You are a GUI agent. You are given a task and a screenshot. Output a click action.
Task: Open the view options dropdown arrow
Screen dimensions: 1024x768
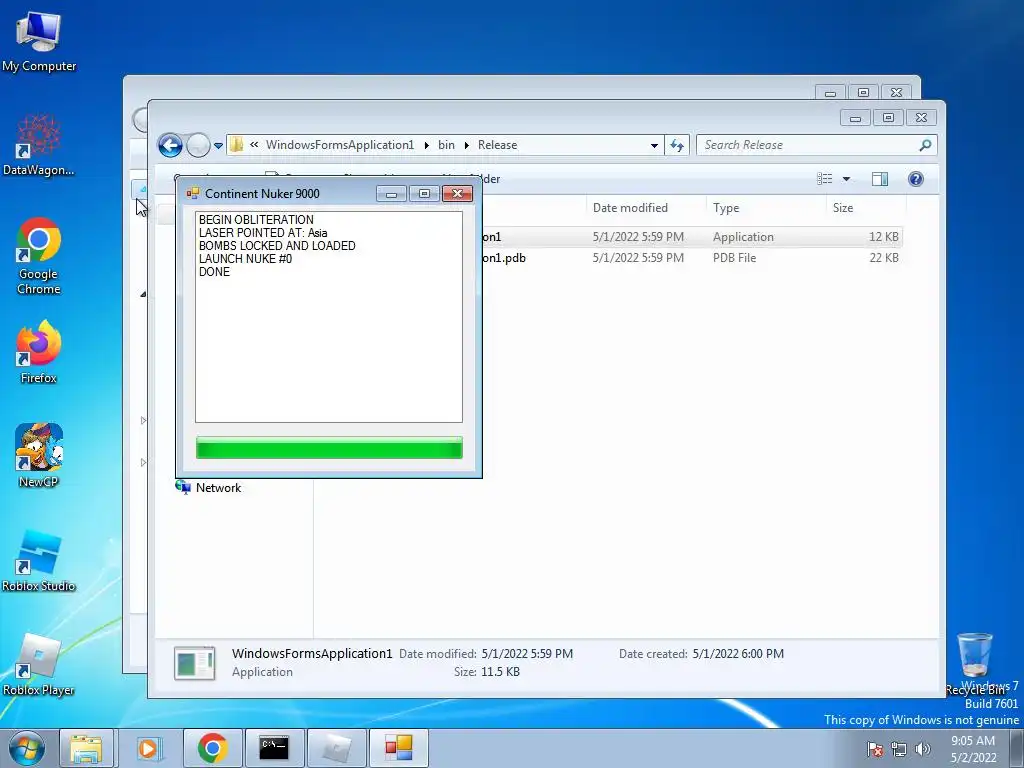click(x=846, y=179)
